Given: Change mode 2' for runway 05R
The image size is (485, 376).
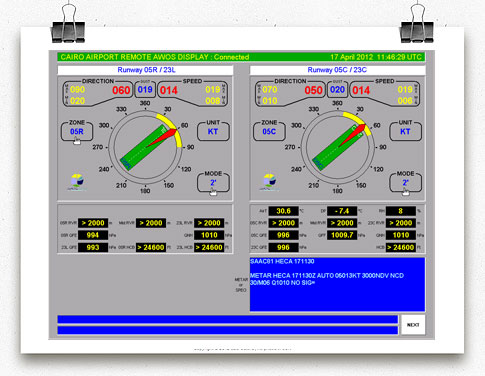Looking at the screenshot, I should 213,183.
